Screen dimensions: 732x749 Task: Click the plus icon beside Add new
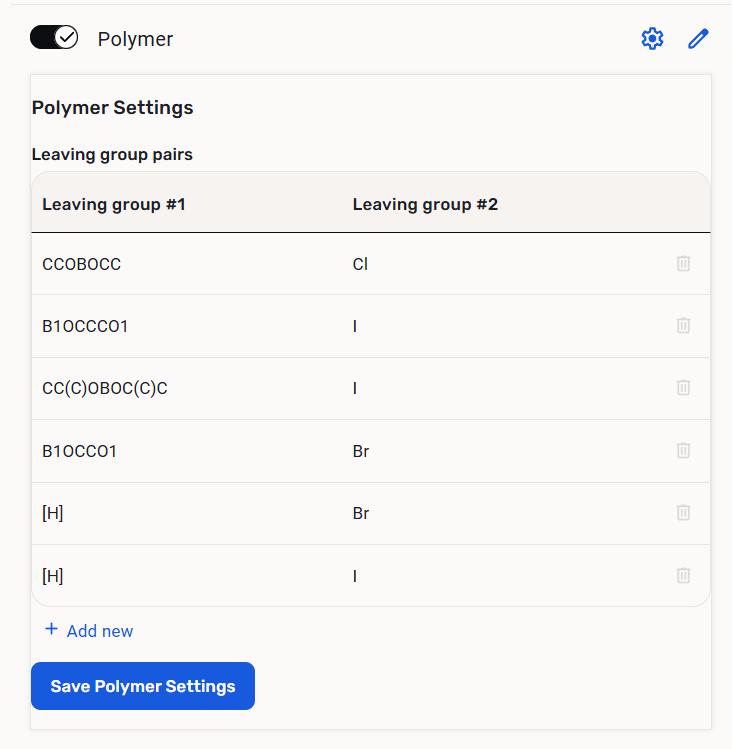tap(52, 630)
